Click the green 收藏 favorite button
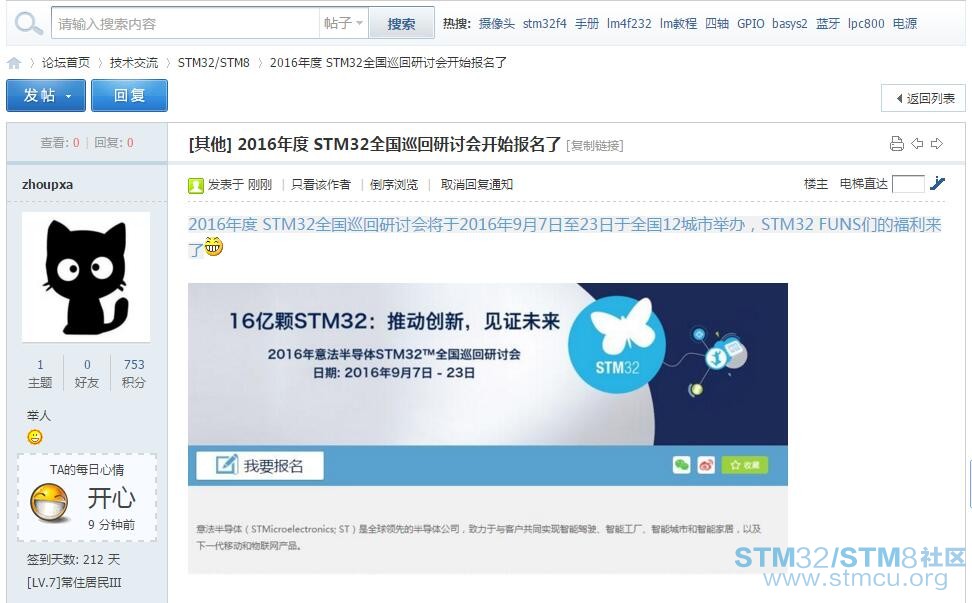The width and height of the screenshot is (972, 603). pyautogui.click(x=744, y=465)
